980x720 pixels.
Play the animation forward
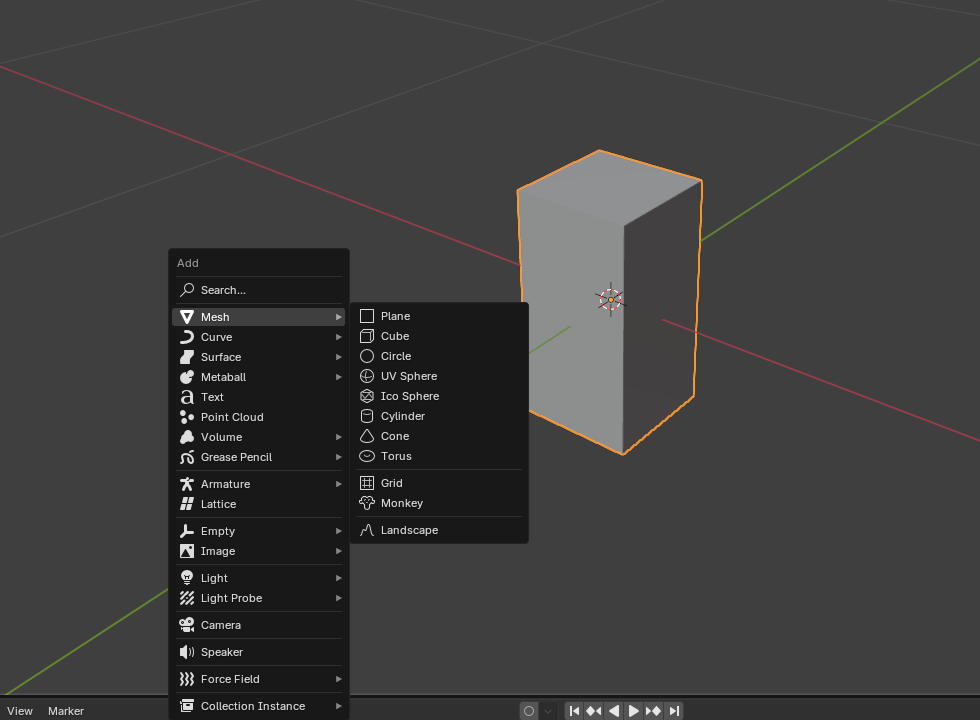pos(633,711)
